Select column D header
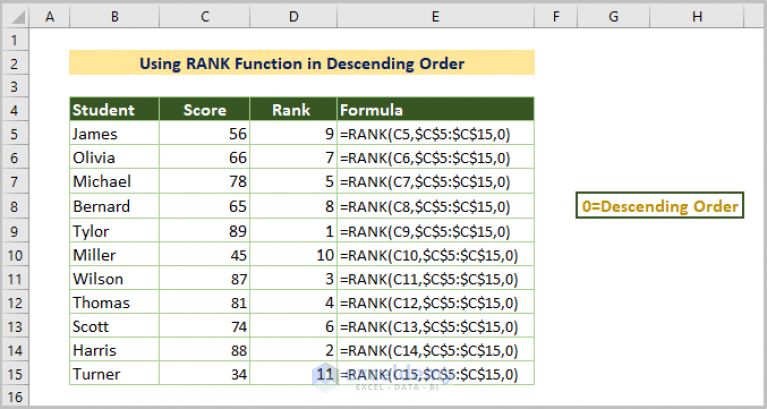This screenshot has height=409, width=767. coord(293,17)
